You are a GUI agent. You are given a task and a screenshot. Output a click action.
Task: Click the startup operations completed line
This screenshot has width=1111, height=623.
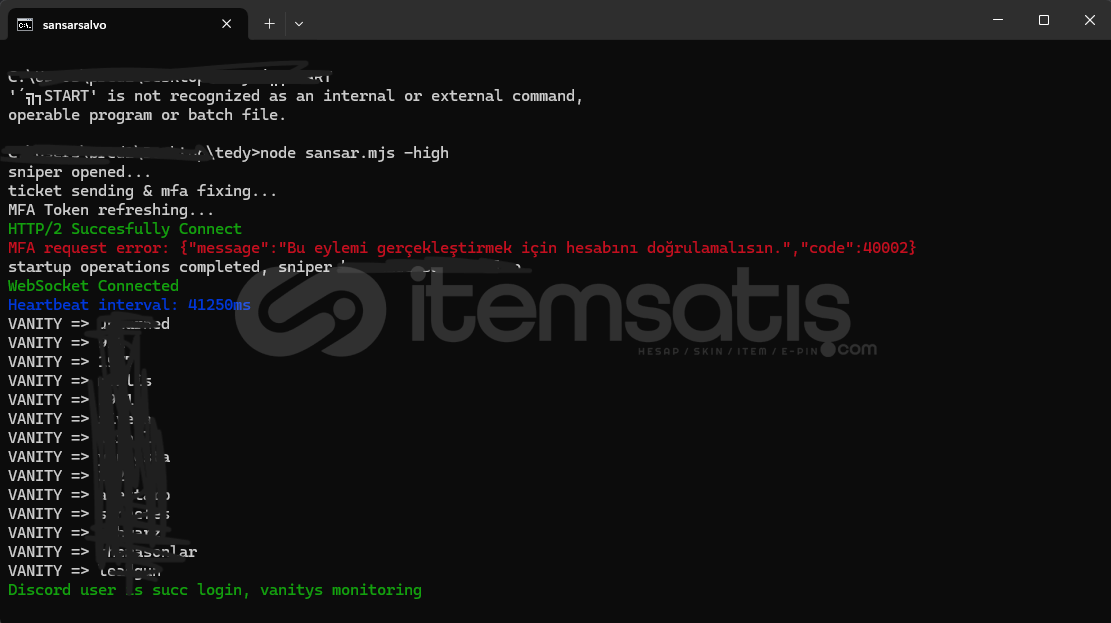(x=180, y=266)
